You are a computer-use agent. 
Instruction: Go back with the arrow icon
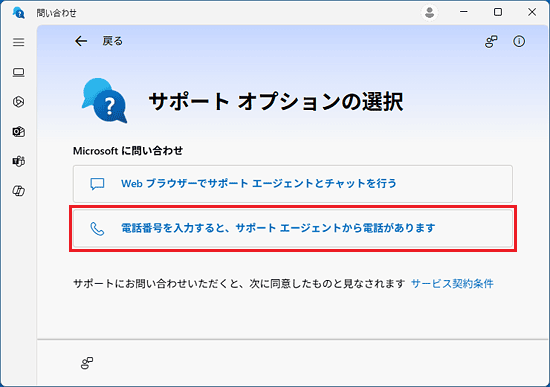click(x=81, y=41)
